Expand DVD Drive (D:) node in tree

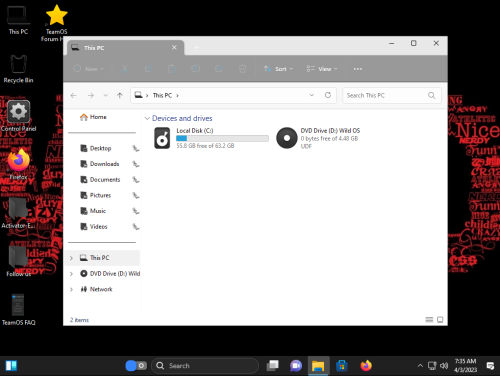(x=71, y=274)
